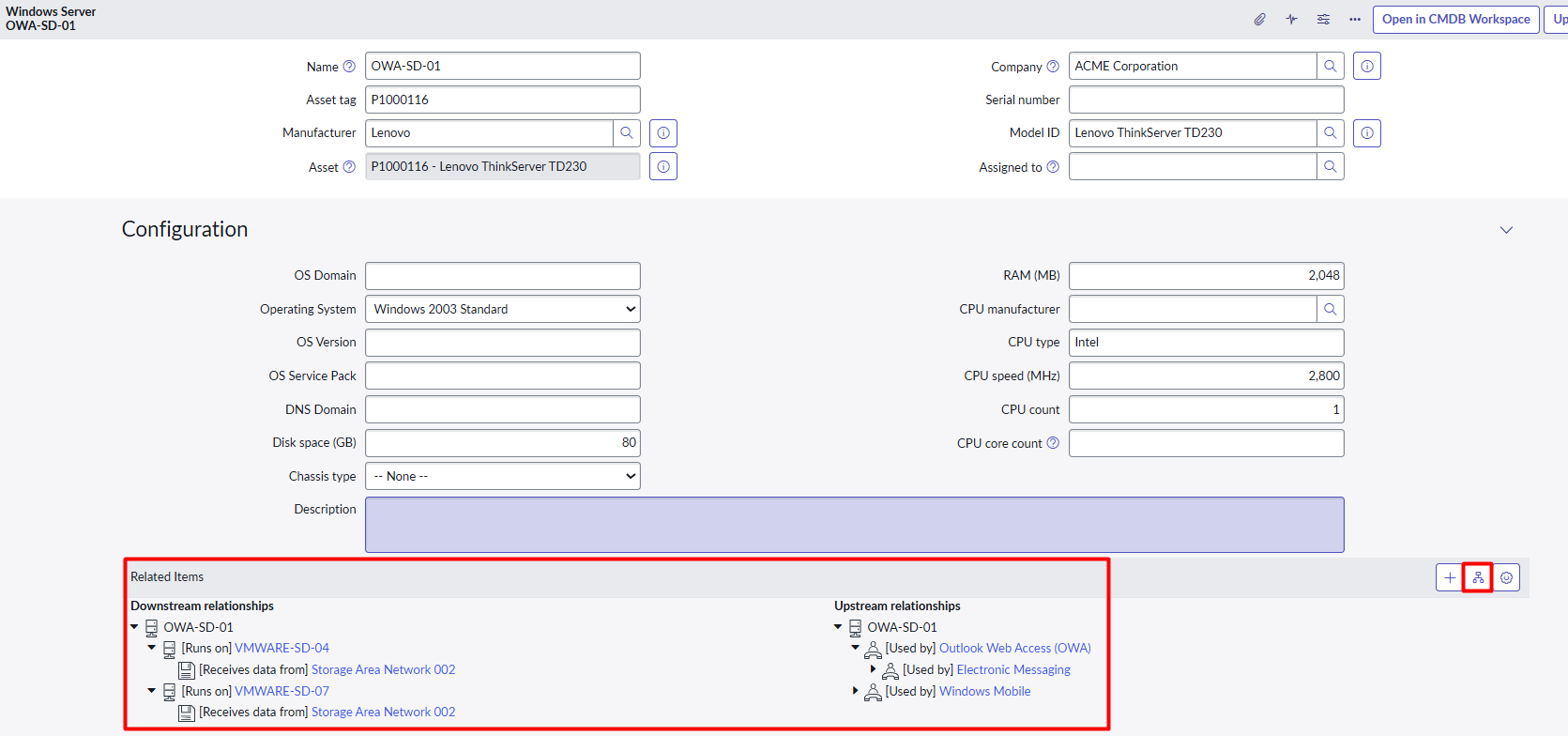Click the Asset tag input field
This screenshot has height=736, width=1568.
(x=503, y=100)
